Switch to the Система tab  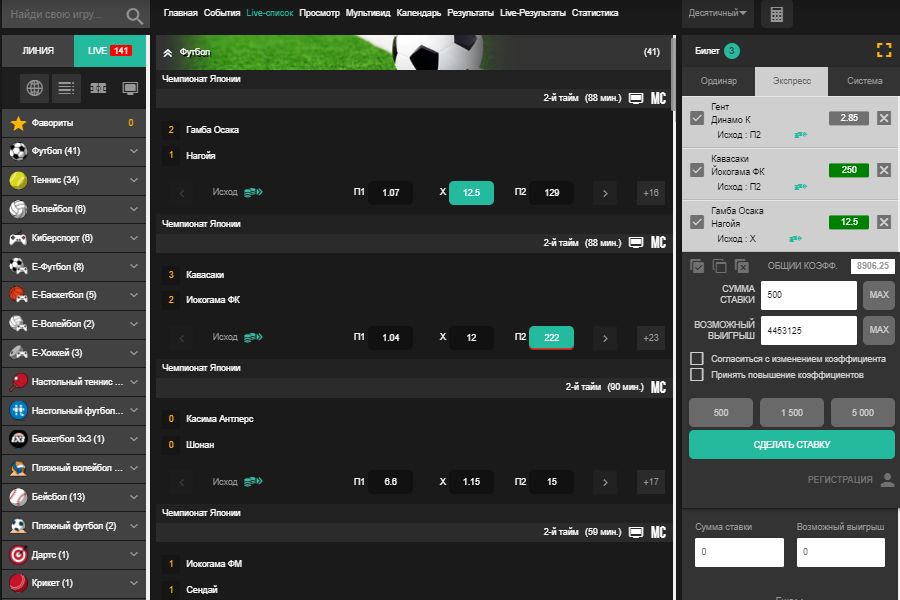coord(864,81)
